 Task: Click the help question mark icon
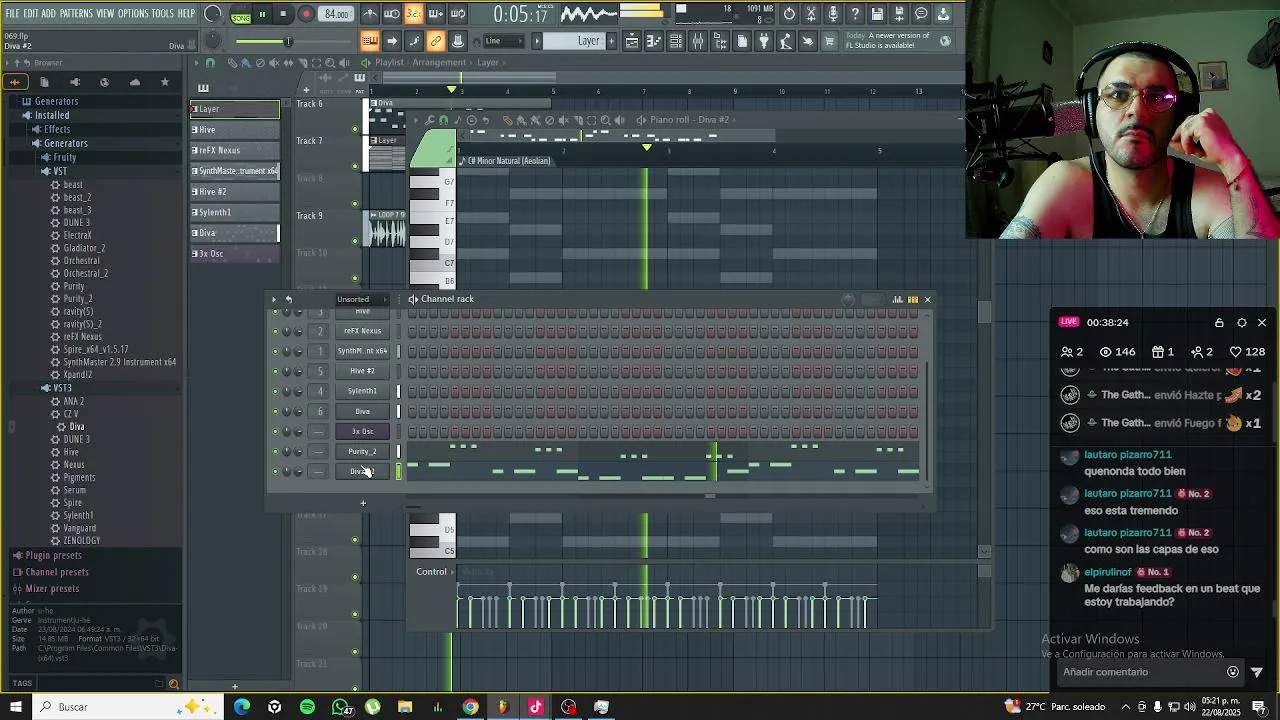point(855,14)
